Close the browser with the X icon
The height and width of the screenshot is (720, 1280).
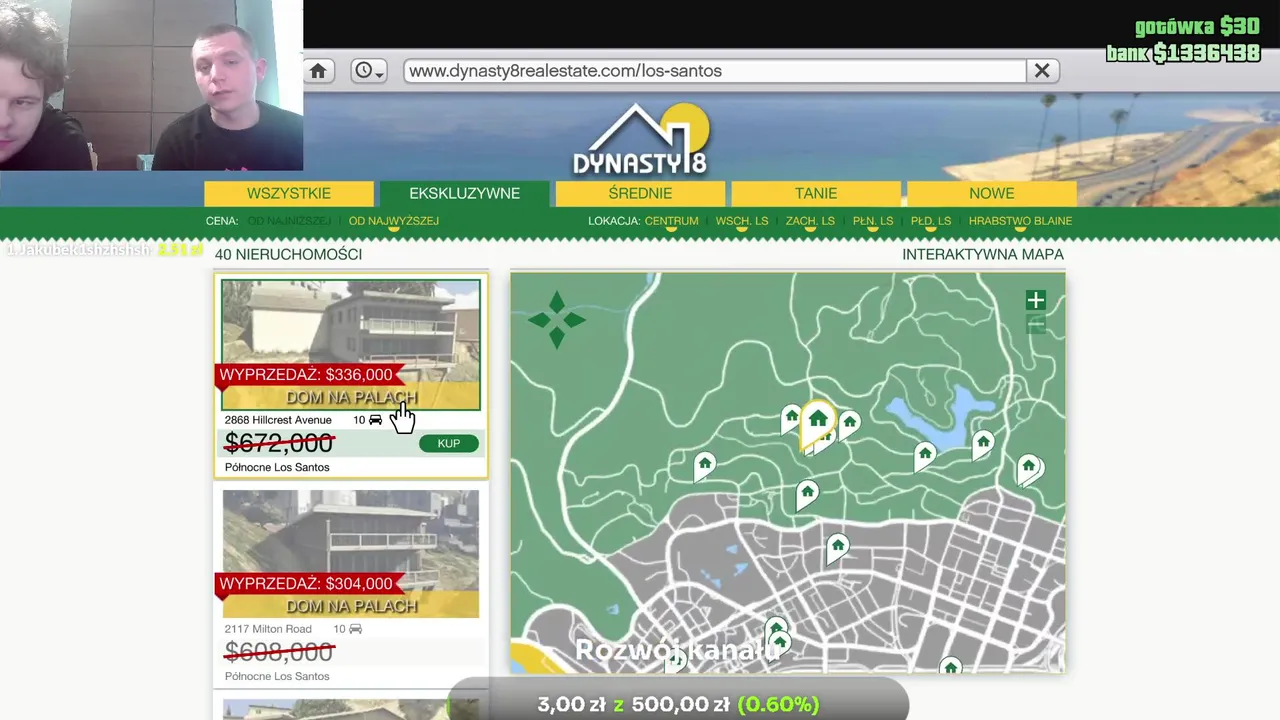pos(1042,71)
